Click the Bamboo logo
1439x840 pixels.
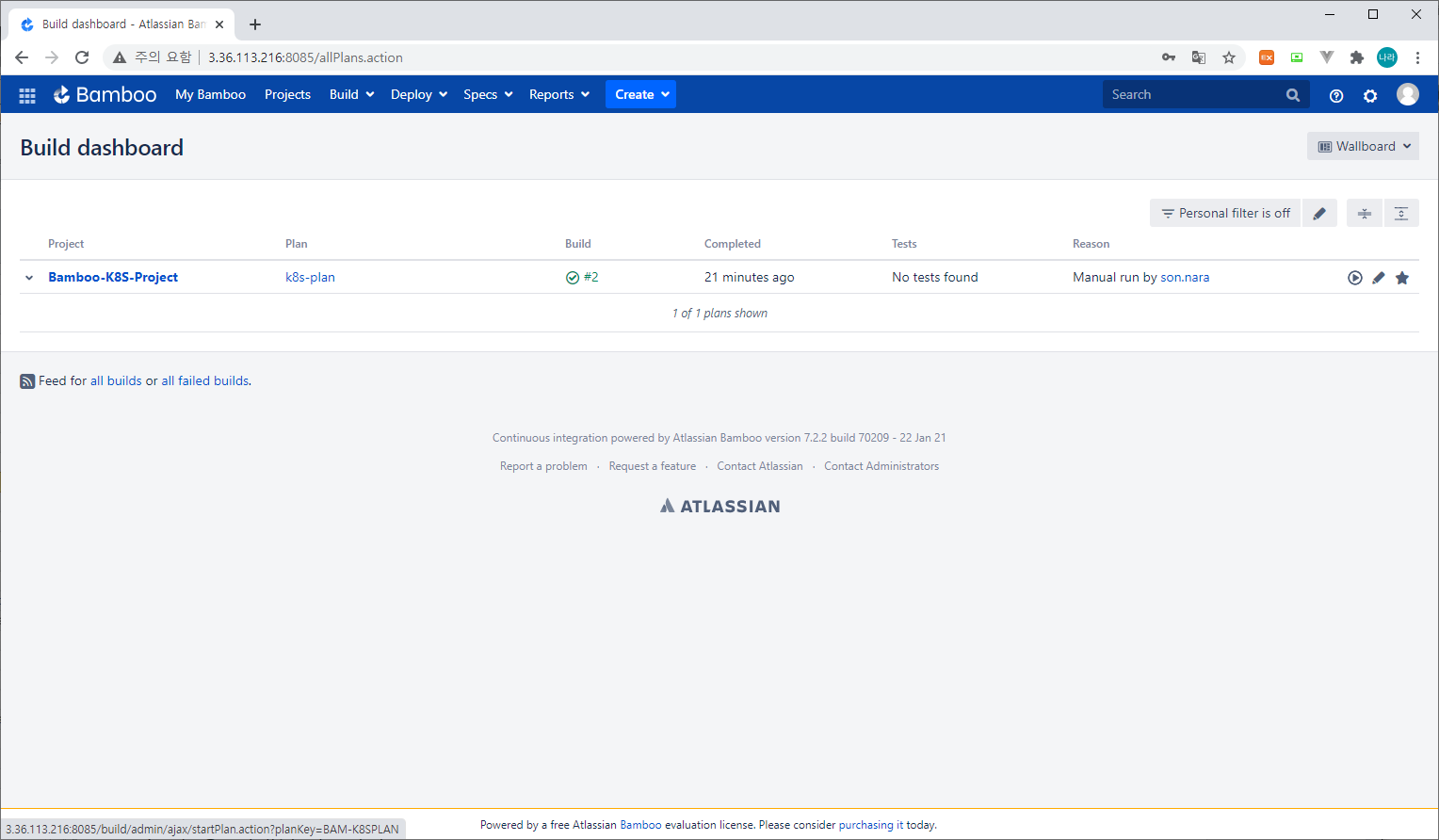pyautogui.click(x=105, y=94)
